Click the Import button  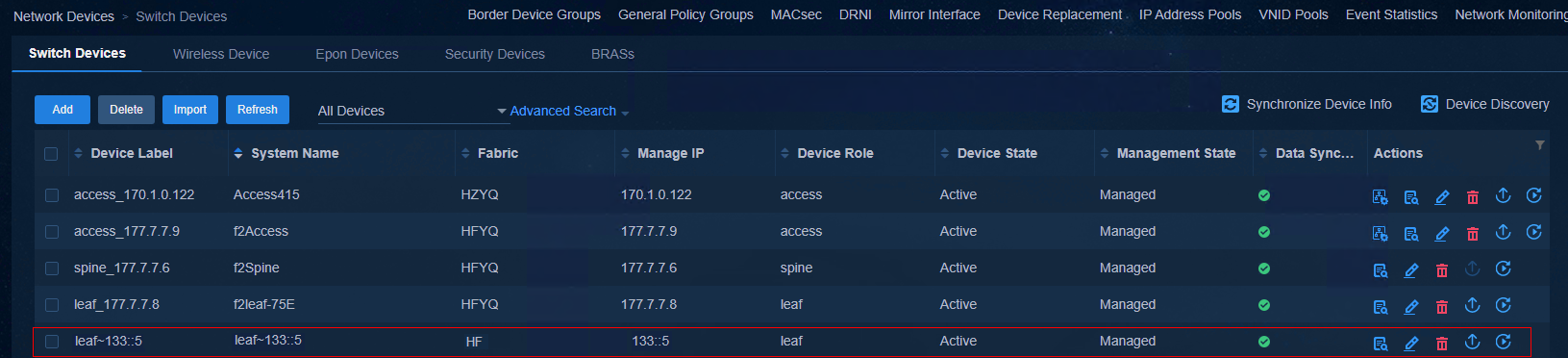point(190,110)
